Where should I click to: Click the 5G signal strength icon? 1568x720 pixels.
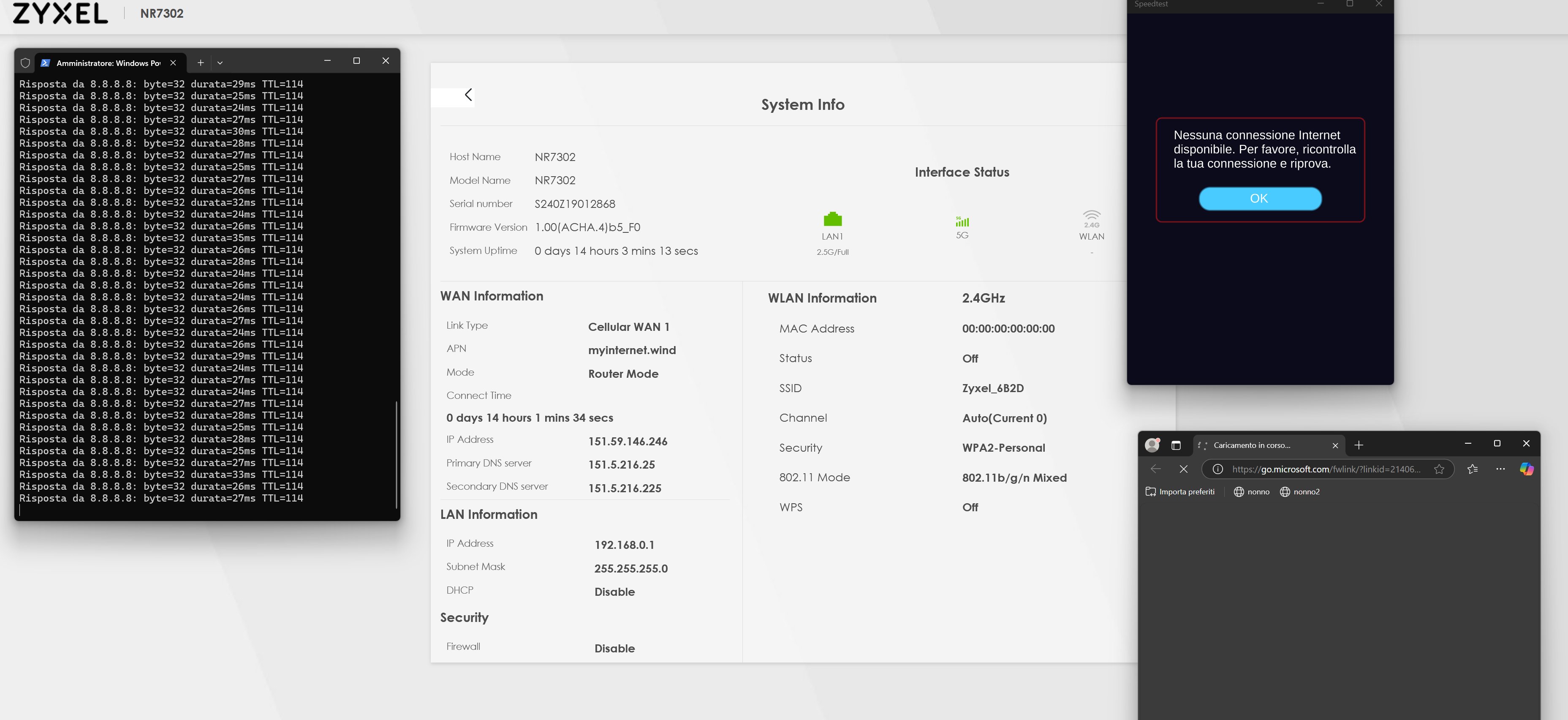(962, 222)
